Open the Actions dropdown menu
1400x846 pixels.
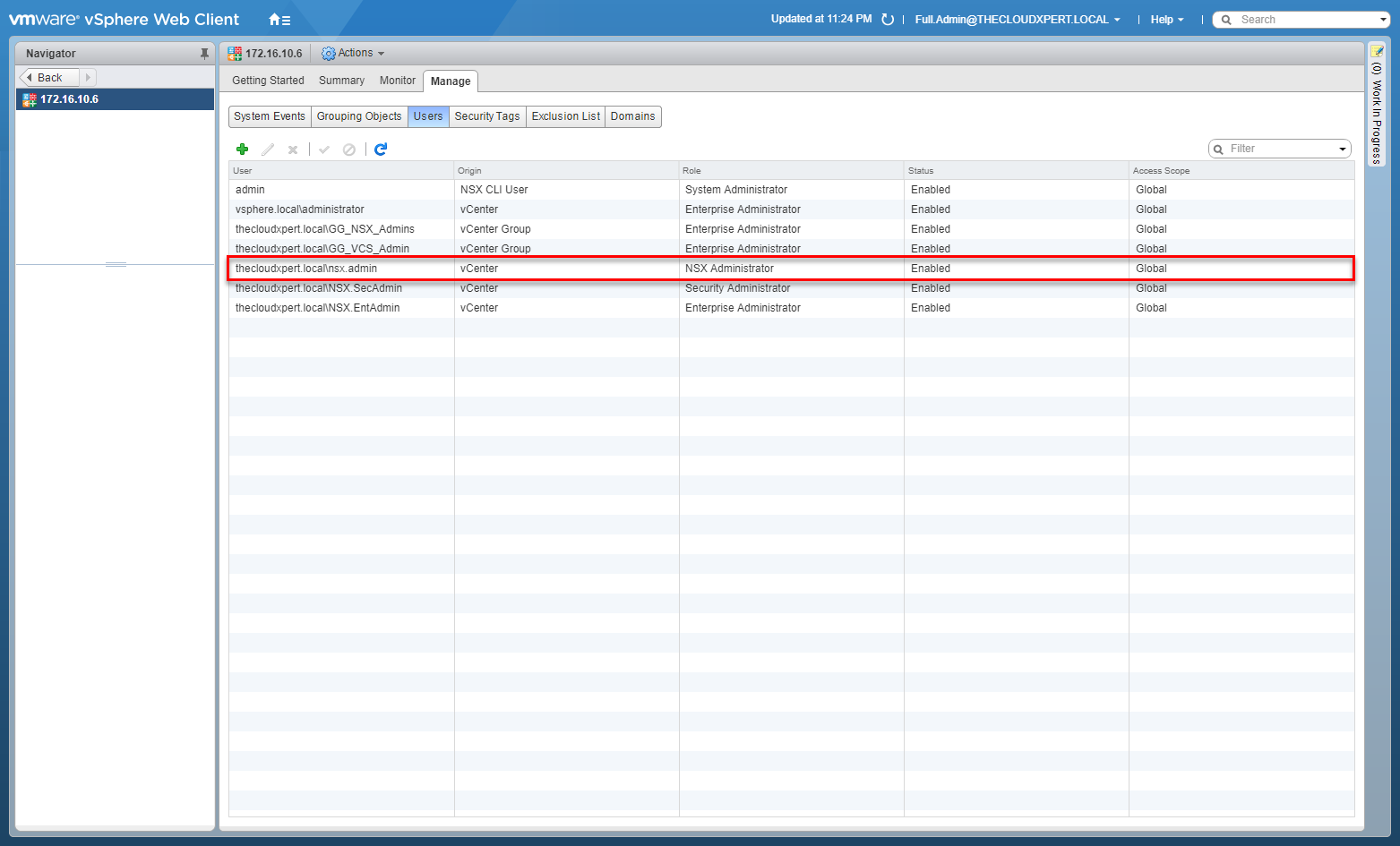[353, 54]
